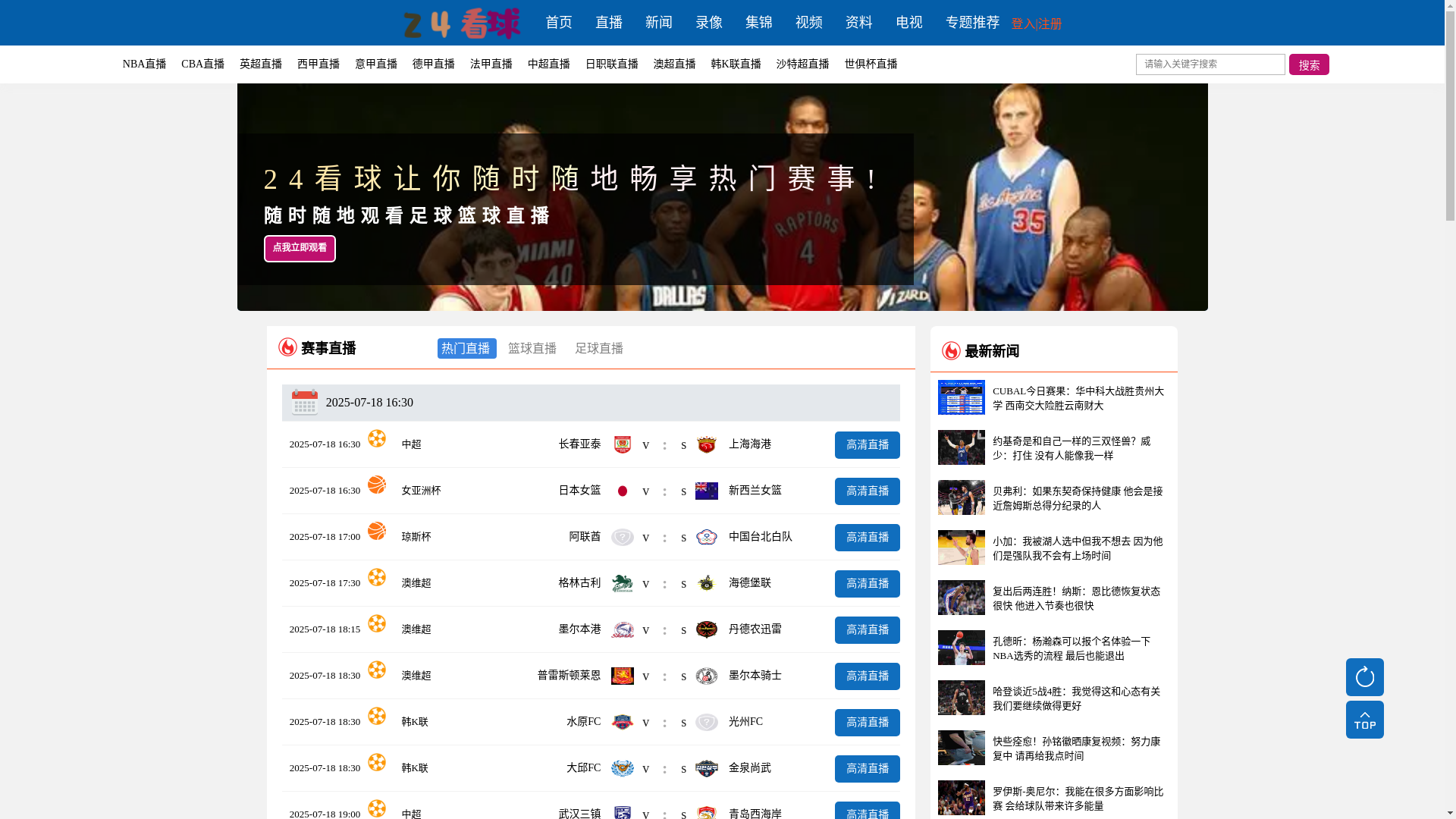This screenshot has height=819, width=1456.
Task: Open the 纳斯 恩比德 news headline
Action: point(1077,598)
